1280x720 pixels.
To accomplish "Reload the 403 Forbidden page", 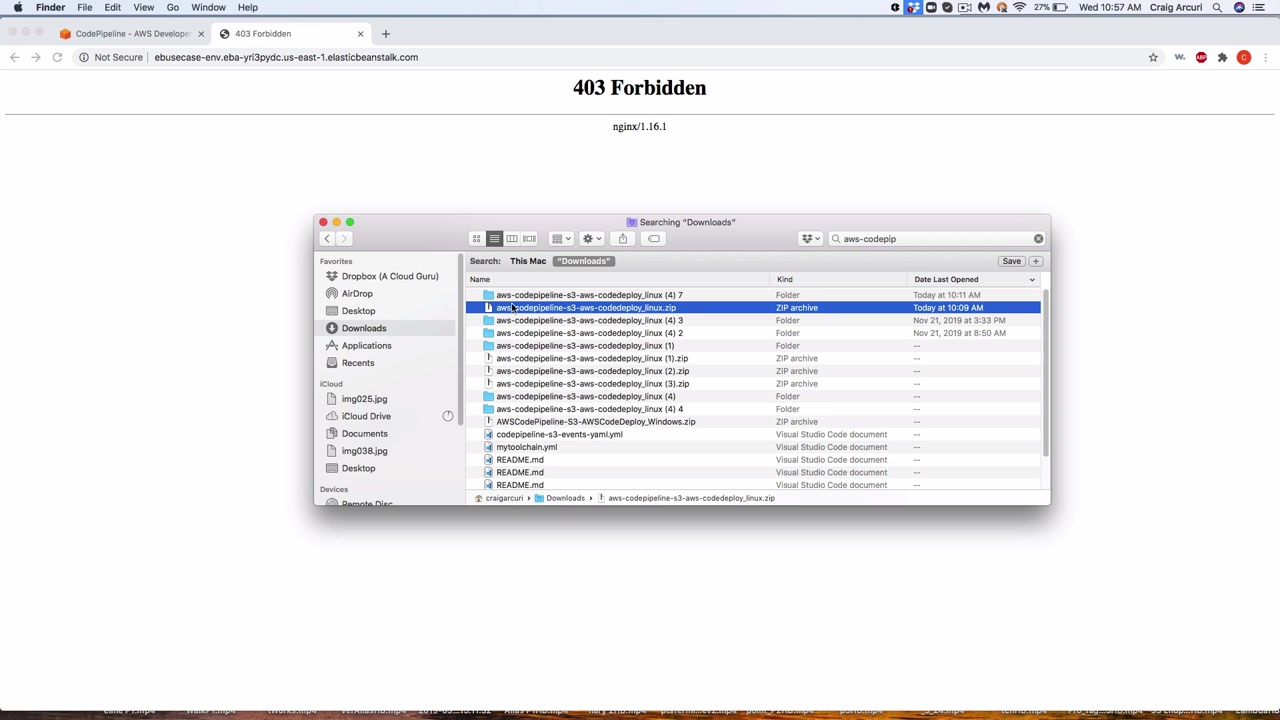I will (57, 57).
